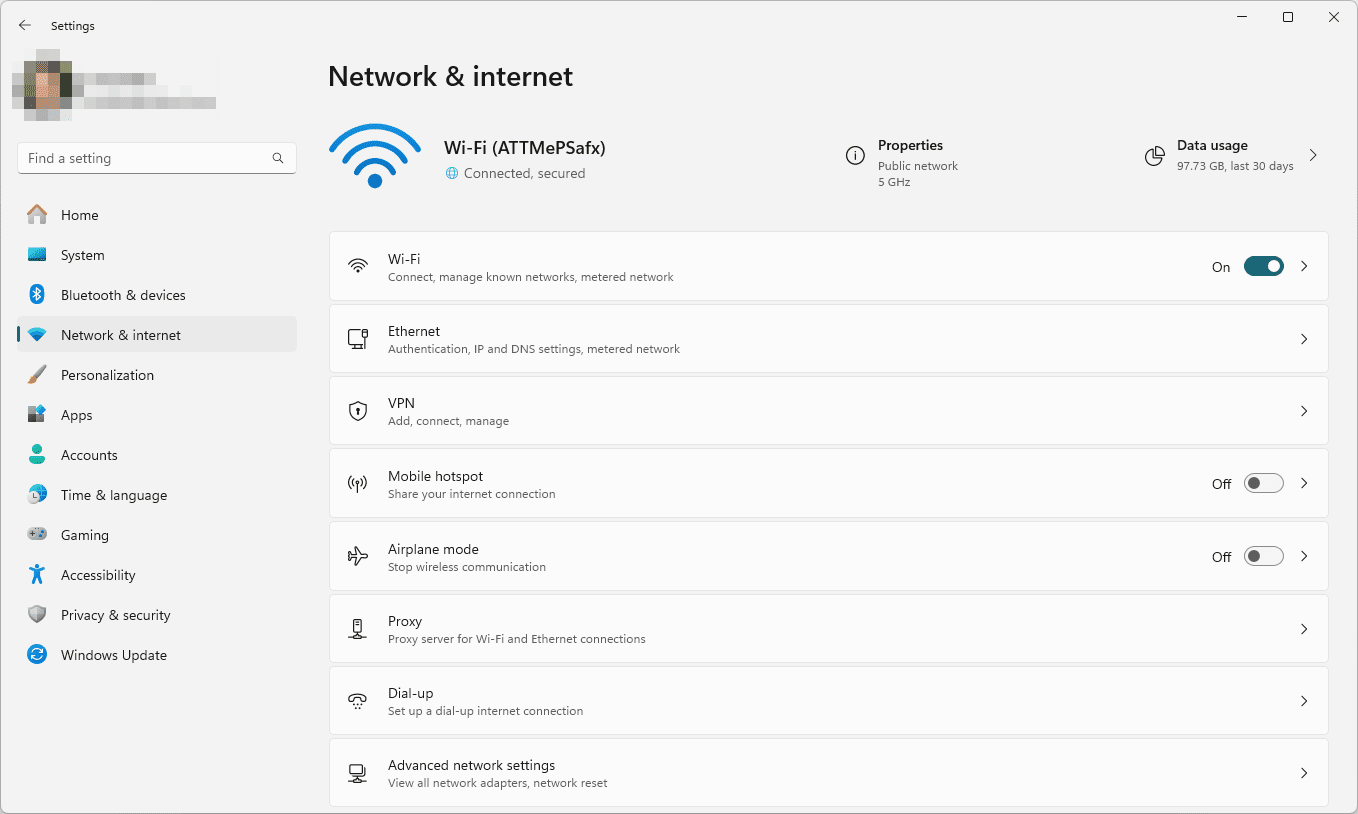Enable the Mobile hotspot toggle
1358x814 pixels.
point(1263,484)
